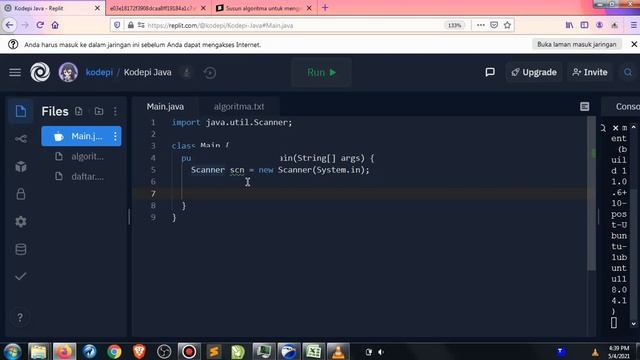640x360 pixels.
Task: Switch to the Kodepi Java - Replit browser tab
Action: (52, 8)
